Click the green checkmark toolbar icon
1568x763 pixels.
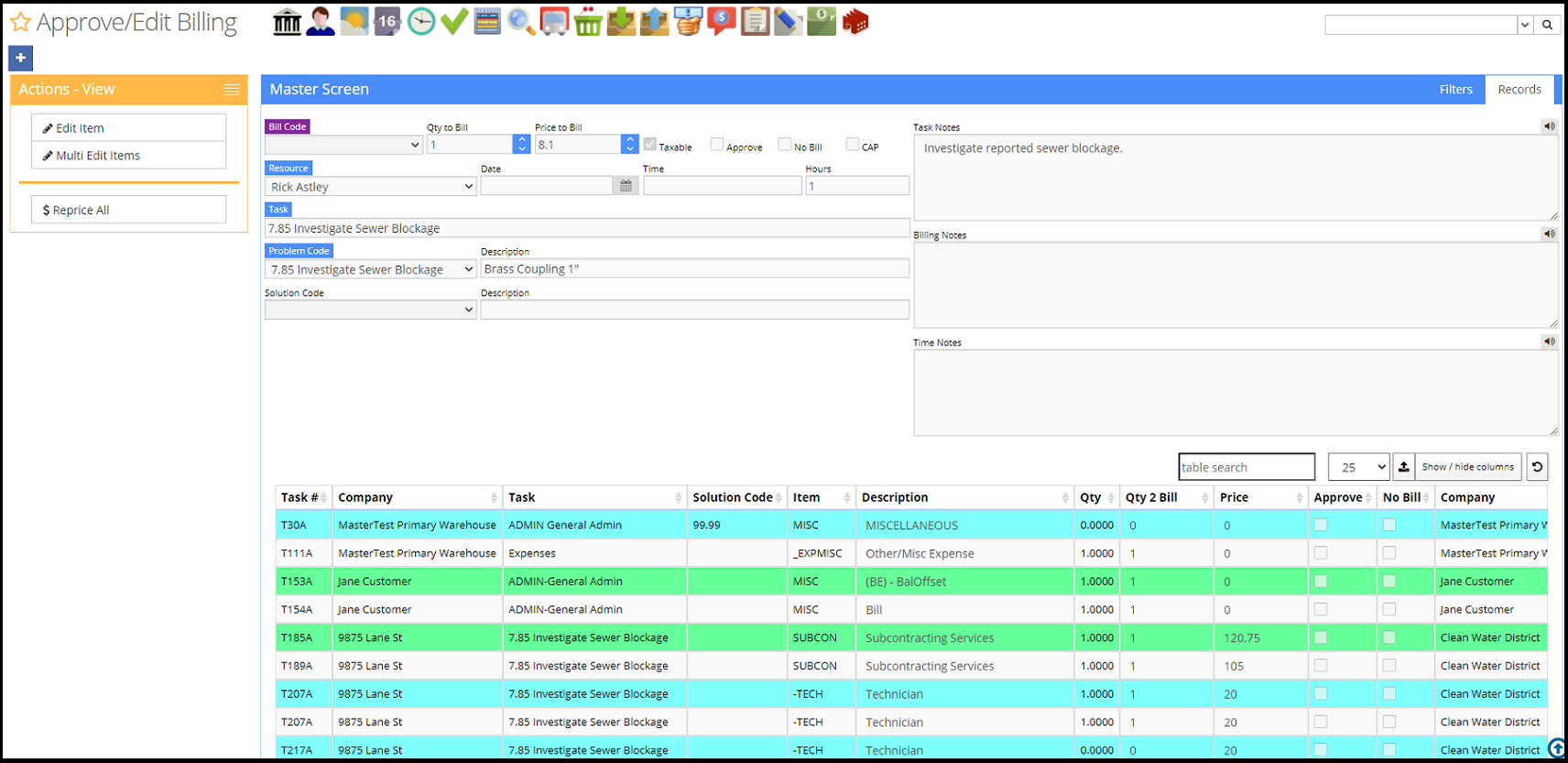pos(454,22)
